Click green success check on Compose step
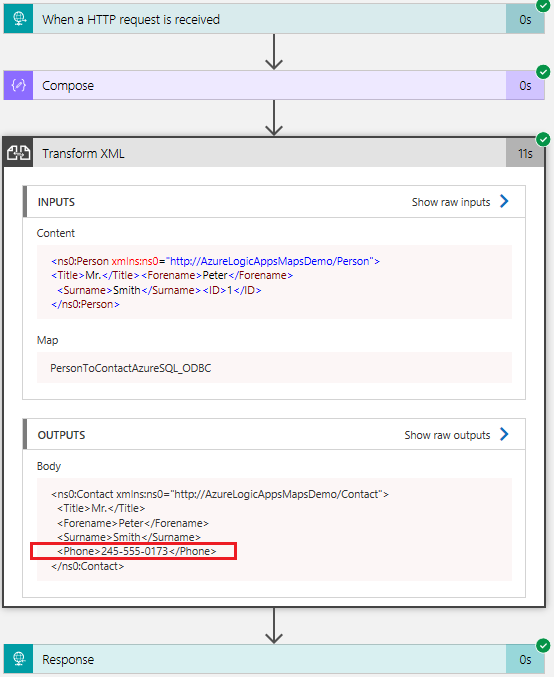The image size is (554, 677). click(x=543, y=72)
